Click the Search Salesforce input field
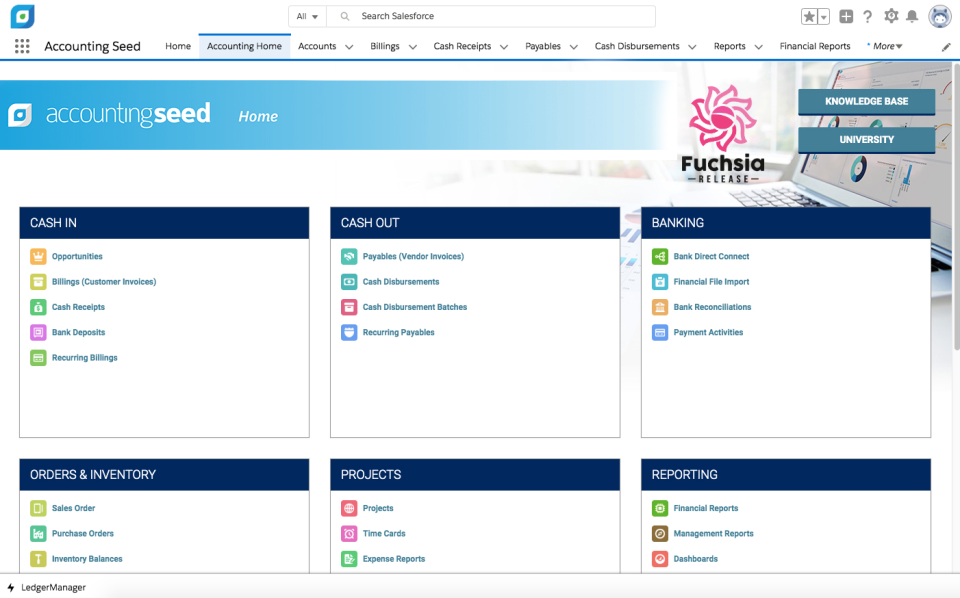Image resolution: width=960 pixels, height=598 pixels. pos(491,17)
